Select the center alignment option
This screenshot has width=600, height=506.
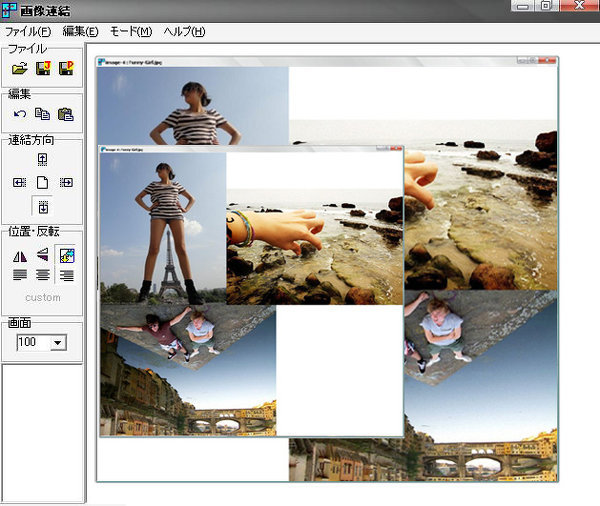point(42,275)
